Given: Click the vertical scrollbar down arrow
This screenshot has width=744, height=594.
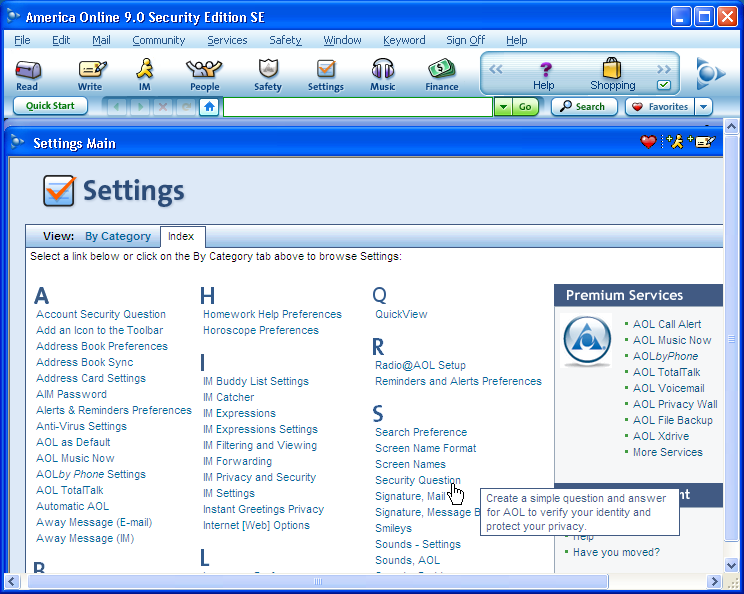Looking at the screenshot, I should (x=731, y=565).
